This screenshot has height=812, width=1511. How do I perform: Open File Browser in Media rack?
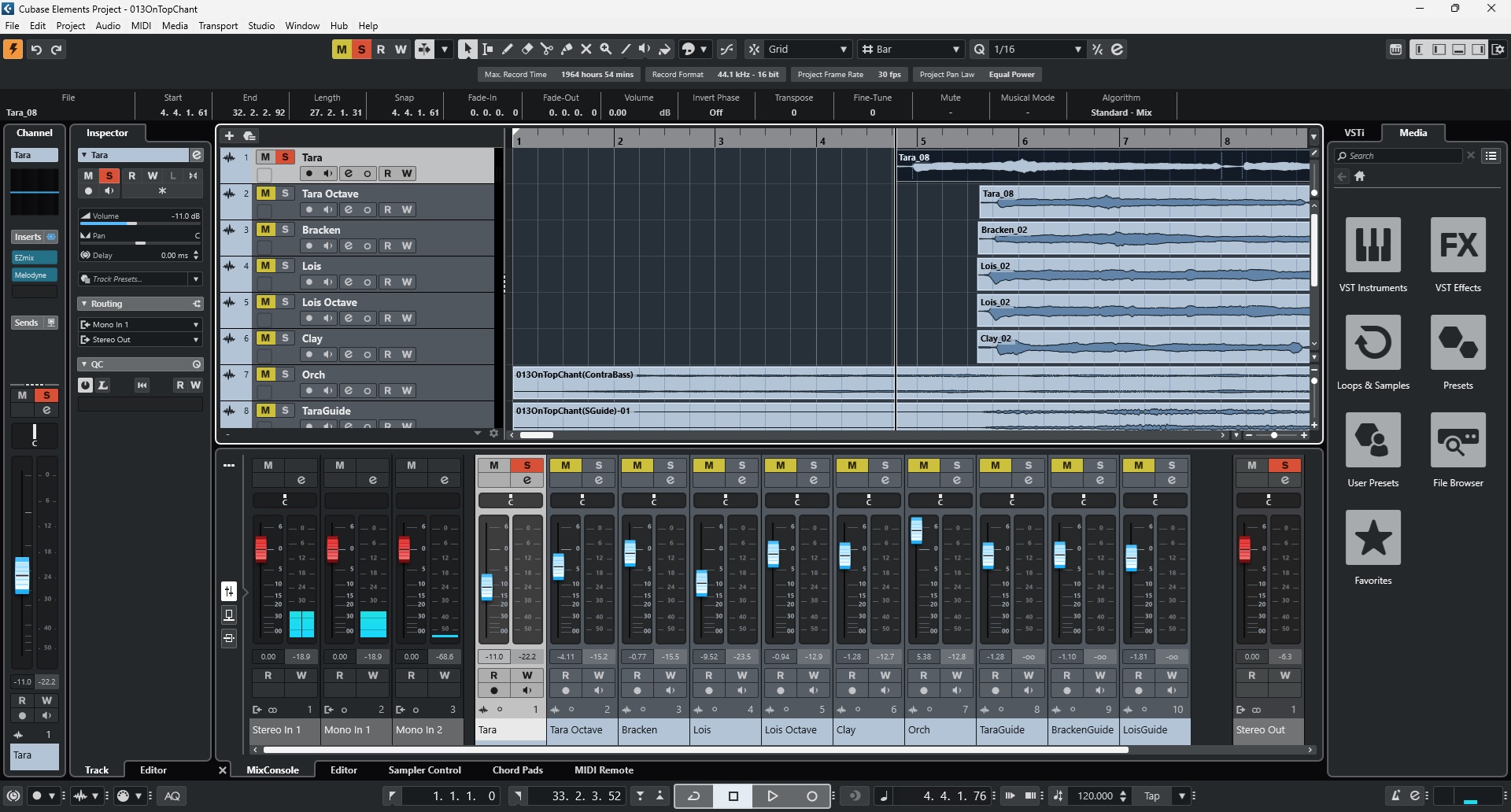(x=1458, y=440)
